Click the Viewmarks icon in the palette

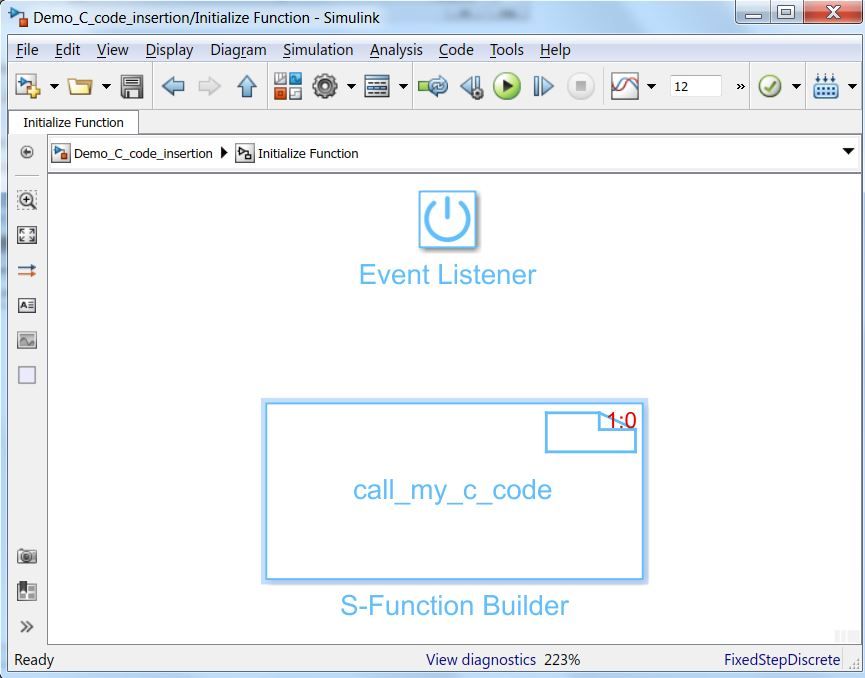coord(27,591)
